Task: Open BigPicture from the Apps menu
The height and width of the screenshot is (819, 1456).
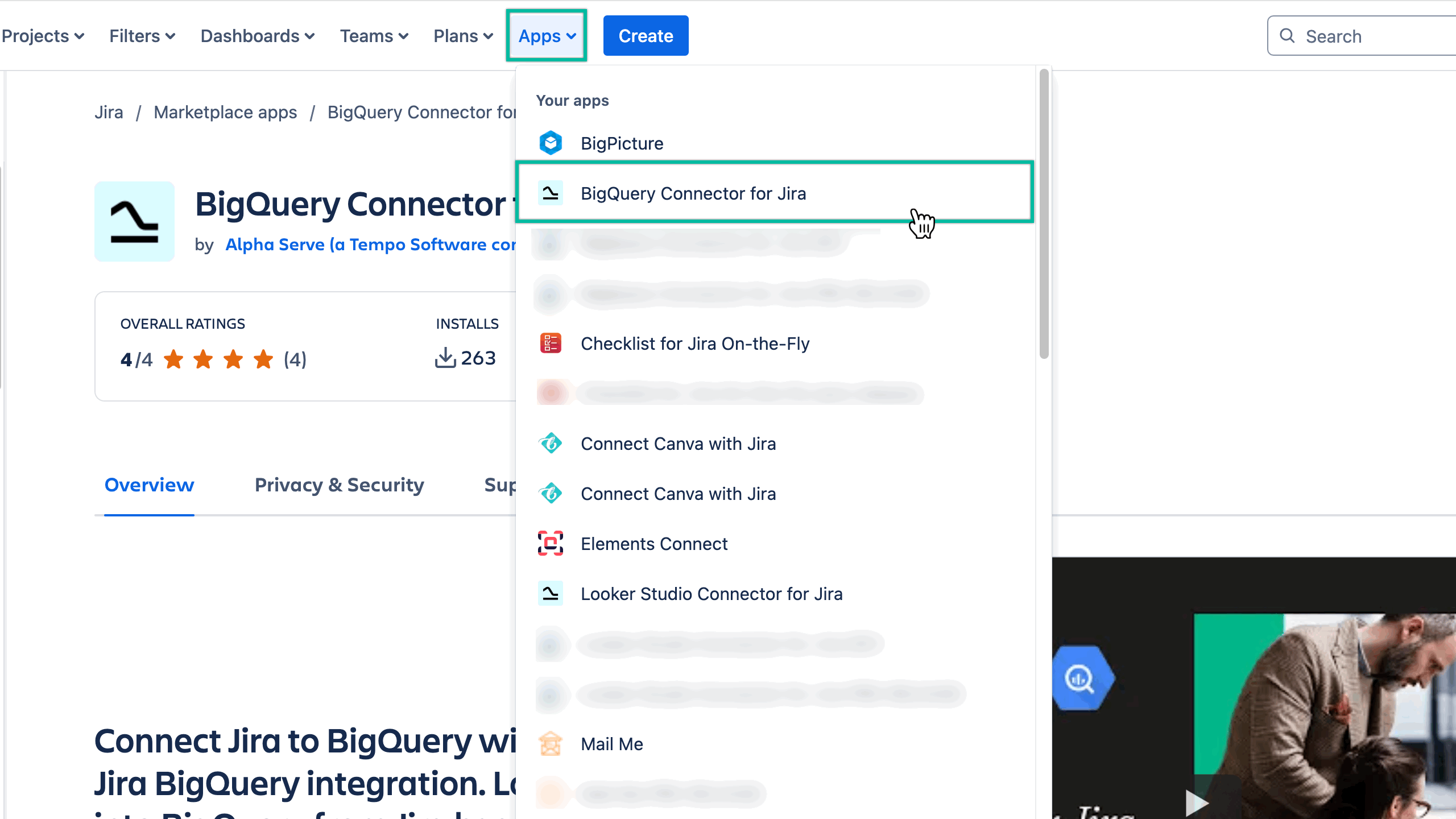Action: pos(622,143)
